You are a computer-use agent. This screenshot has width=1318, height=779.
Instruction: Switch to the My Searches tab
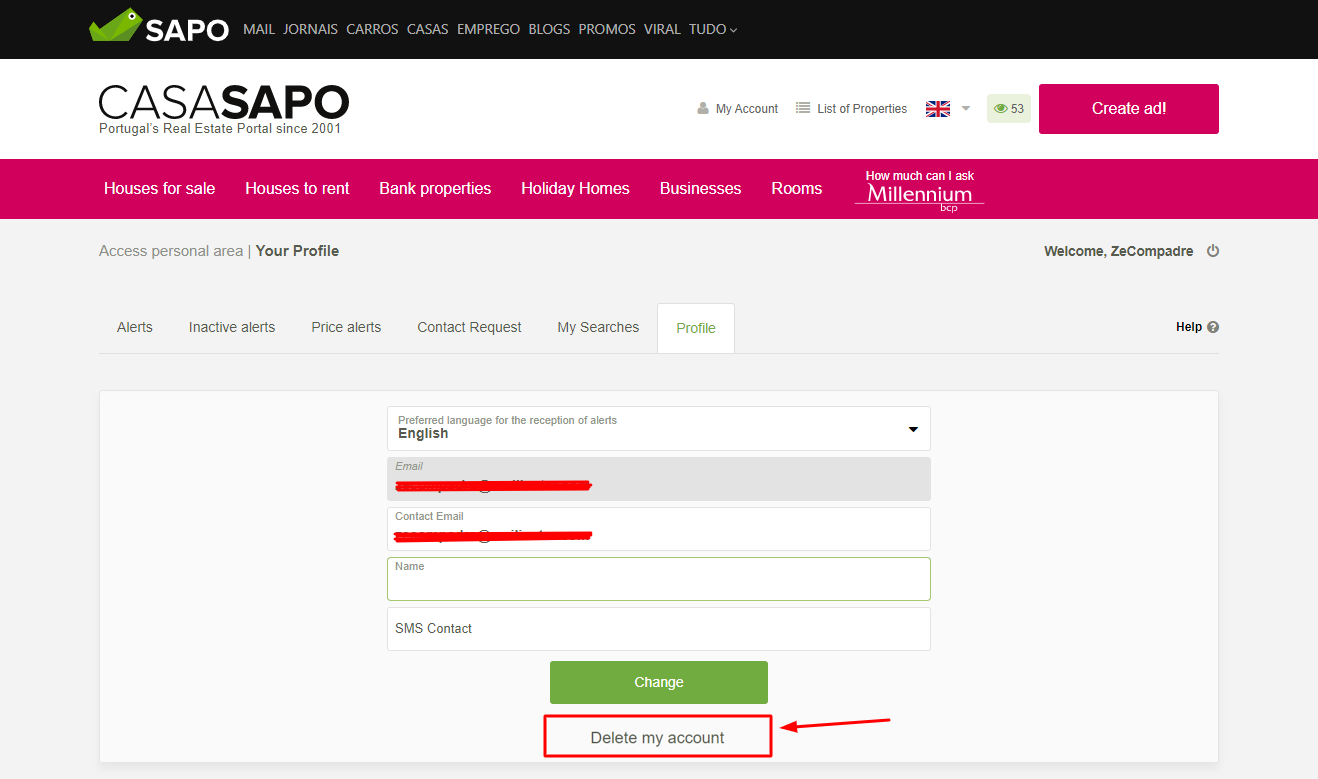click(598, 327)
